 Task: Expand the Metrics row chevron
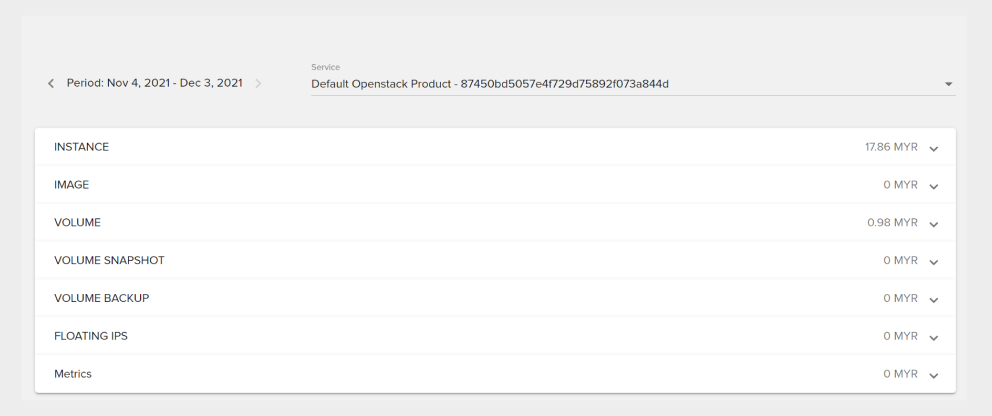click(x=934, y=375)
